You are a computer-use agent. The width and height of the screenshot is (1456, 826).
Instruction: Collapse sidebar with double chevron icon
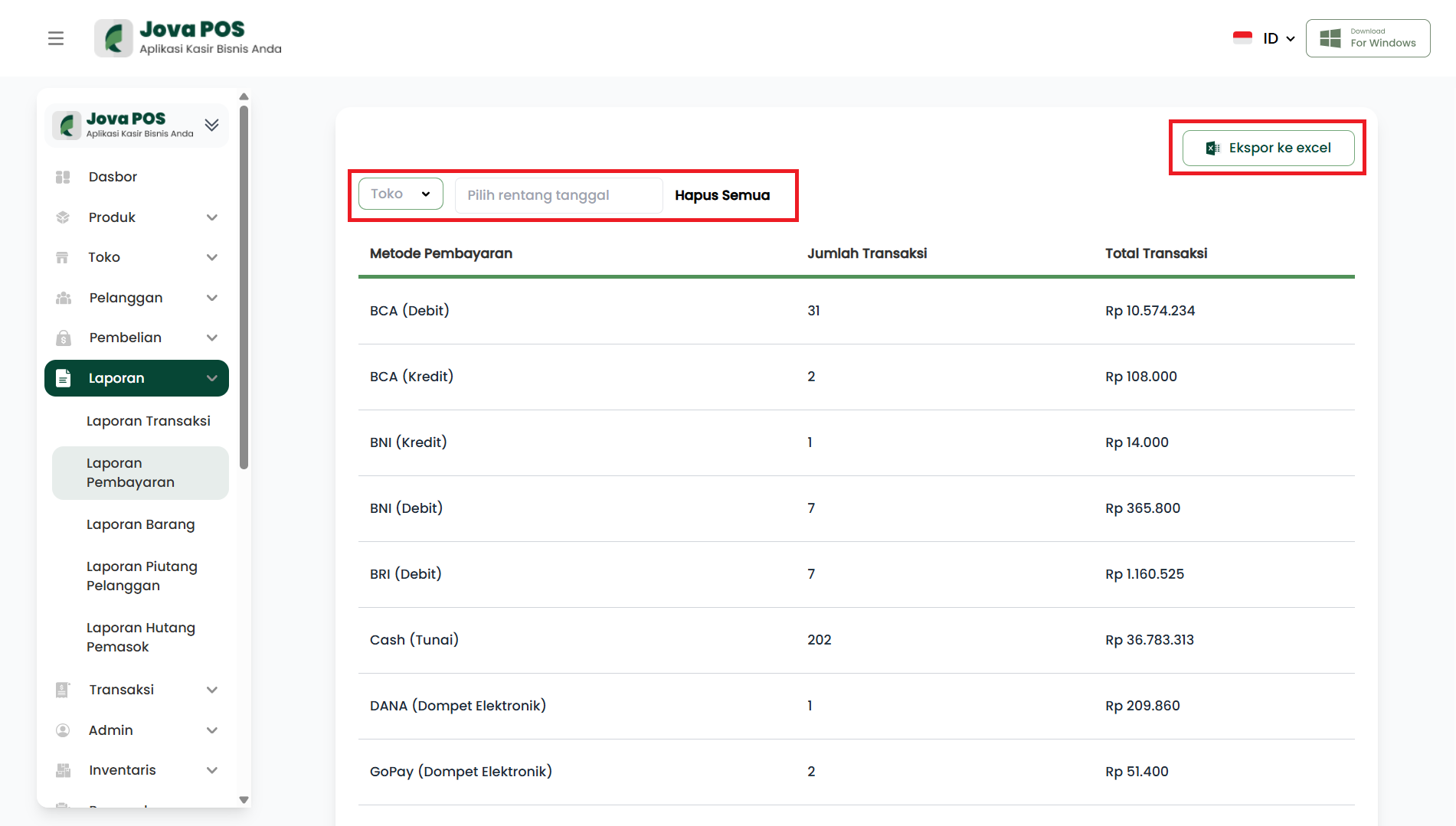(x=212, y=125)
